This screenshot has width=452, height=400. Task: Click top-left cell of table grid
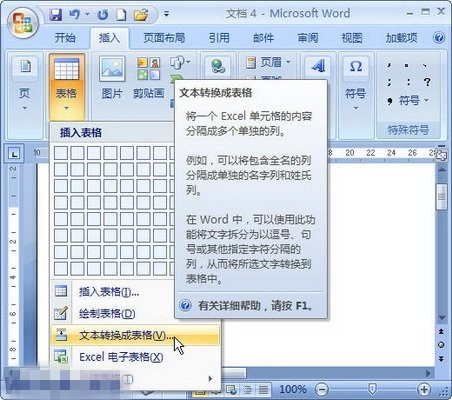[61, 153]
